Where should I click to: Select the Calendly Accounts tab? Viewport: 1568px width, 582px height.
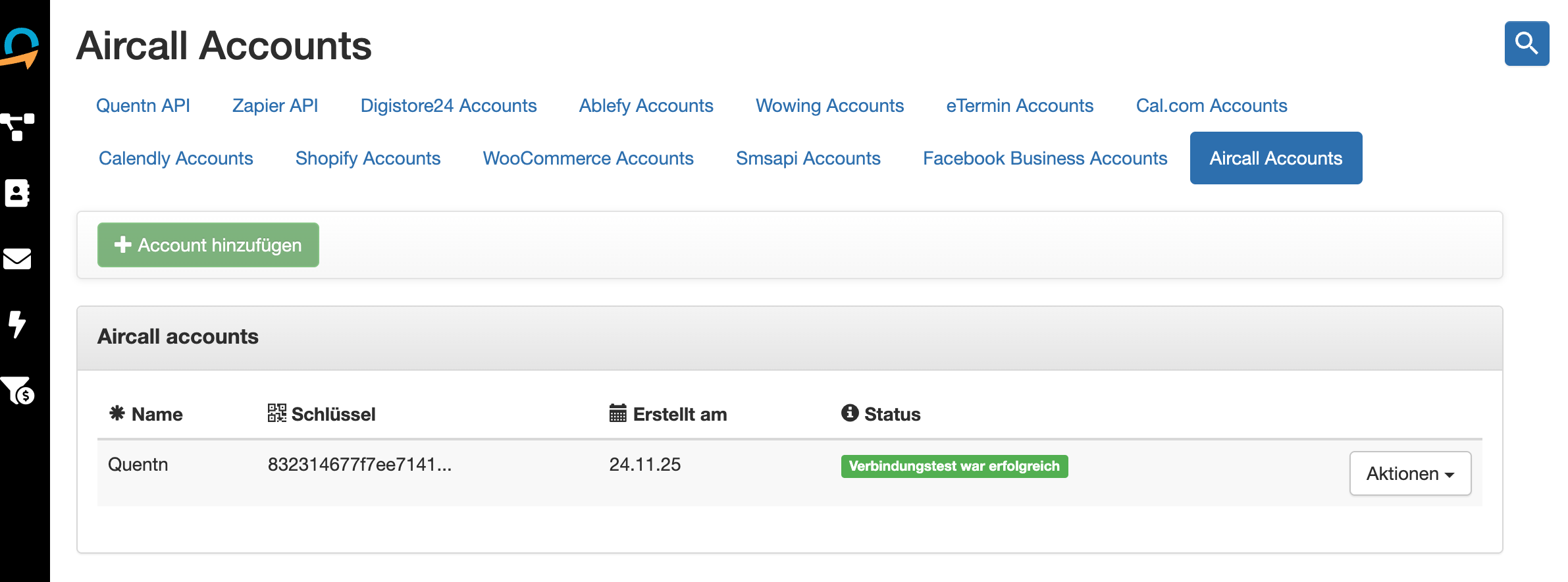point(176,158)
